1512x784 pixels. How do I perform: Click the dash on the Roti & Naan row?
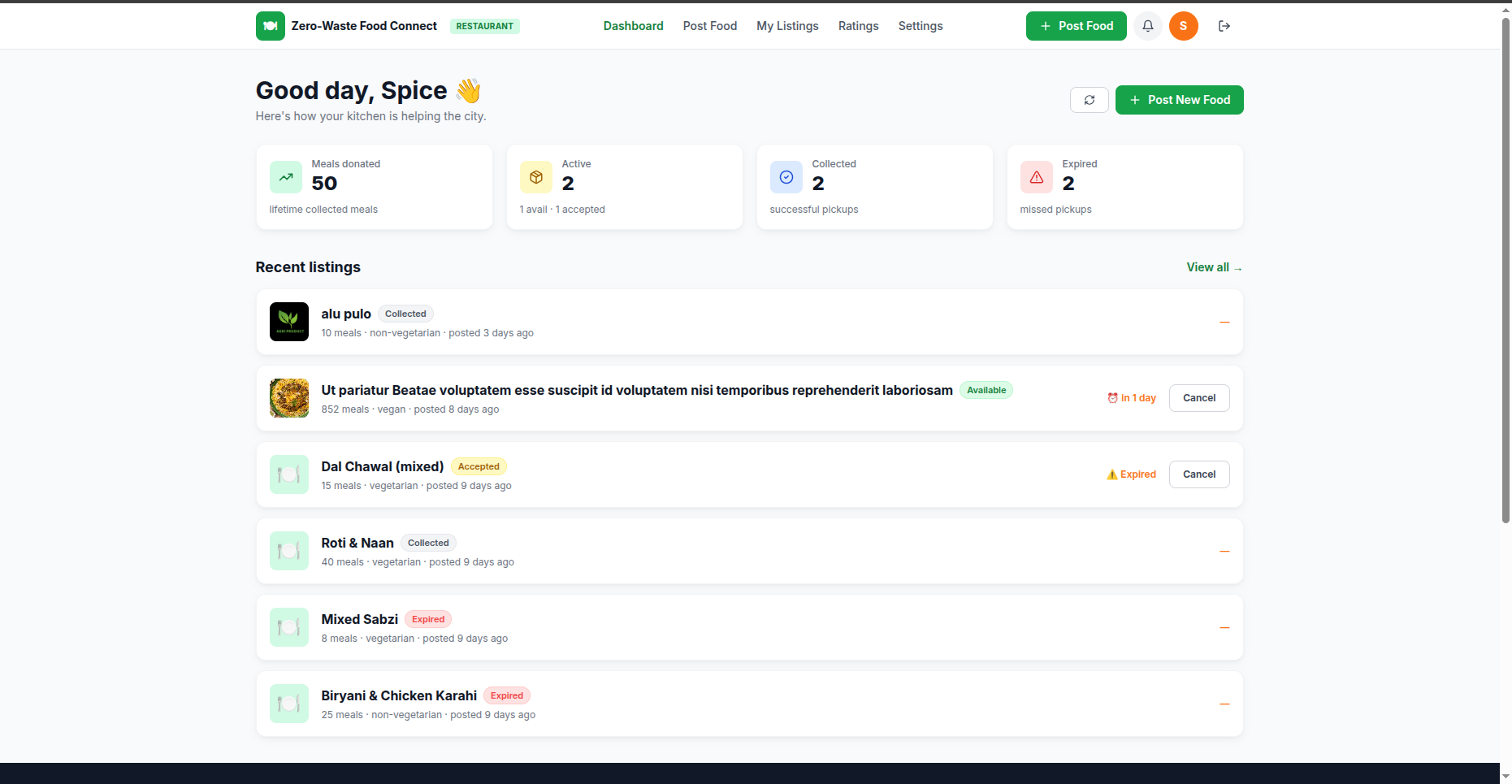tap(1224, 552)
